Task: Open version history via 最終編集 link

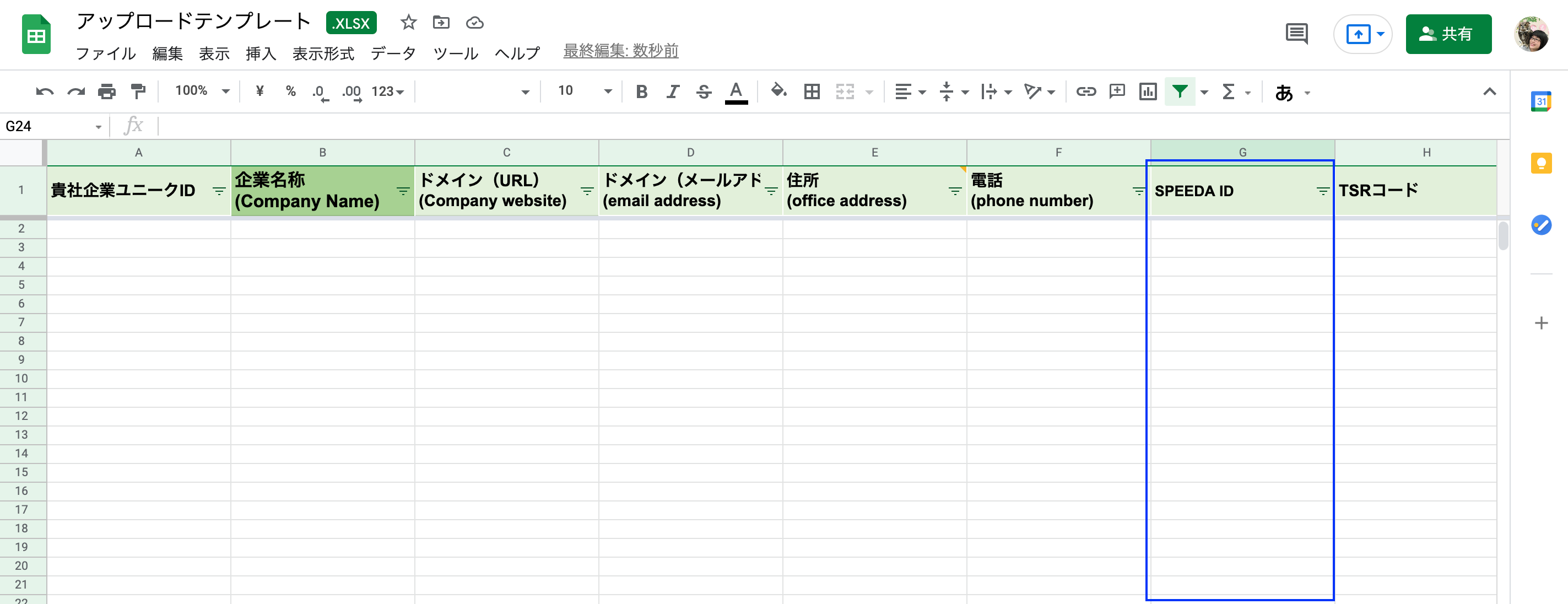Action: coord(620,51)
